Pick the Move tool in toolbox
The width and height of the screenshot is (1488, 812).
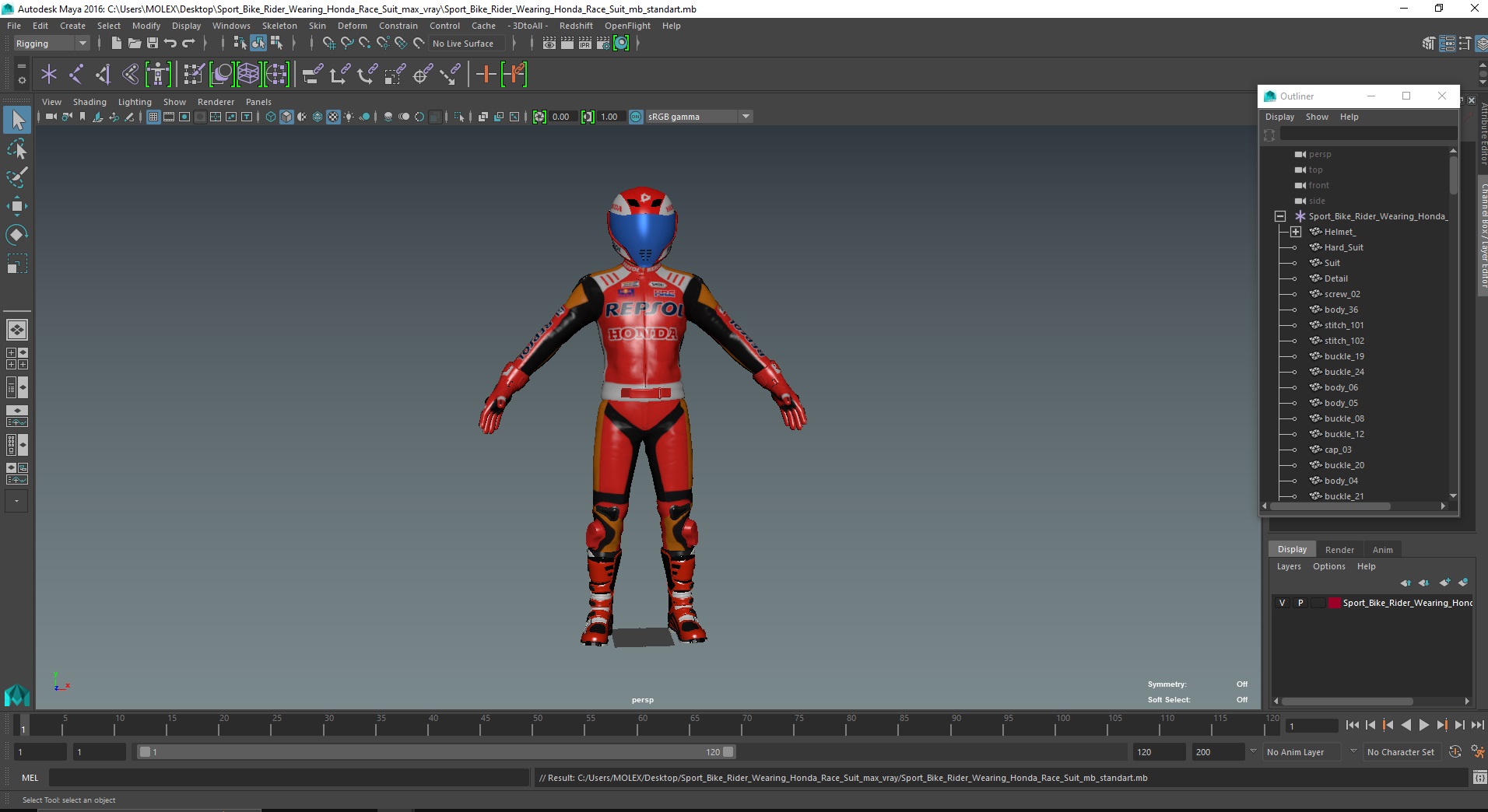[x=17, y=206]
